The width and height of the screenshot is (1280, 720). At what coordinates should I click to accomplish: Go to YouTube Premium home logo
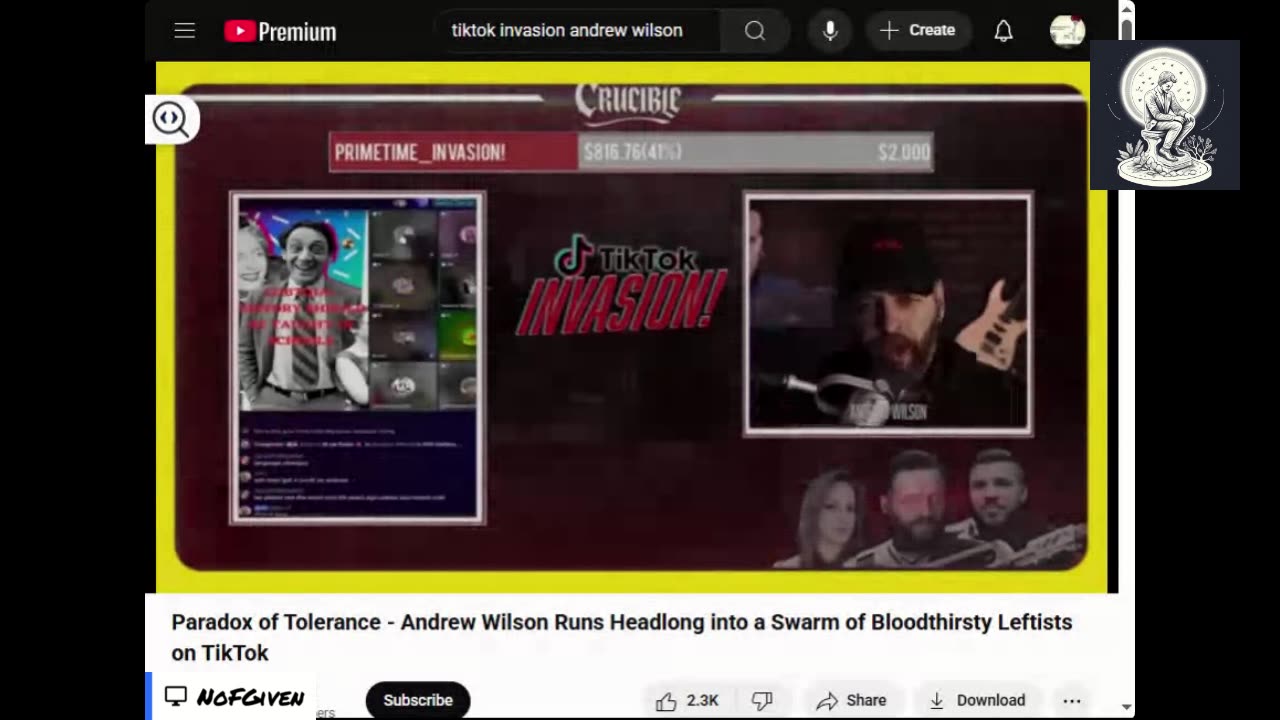280,31
